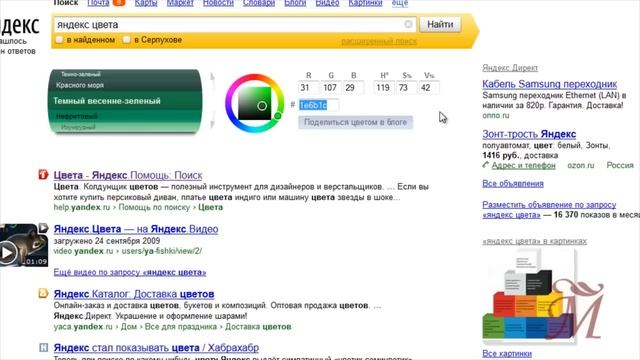The image size is (640, 360).
Task: Click the S% value field showing 73
Action: [x=406, y=88]
